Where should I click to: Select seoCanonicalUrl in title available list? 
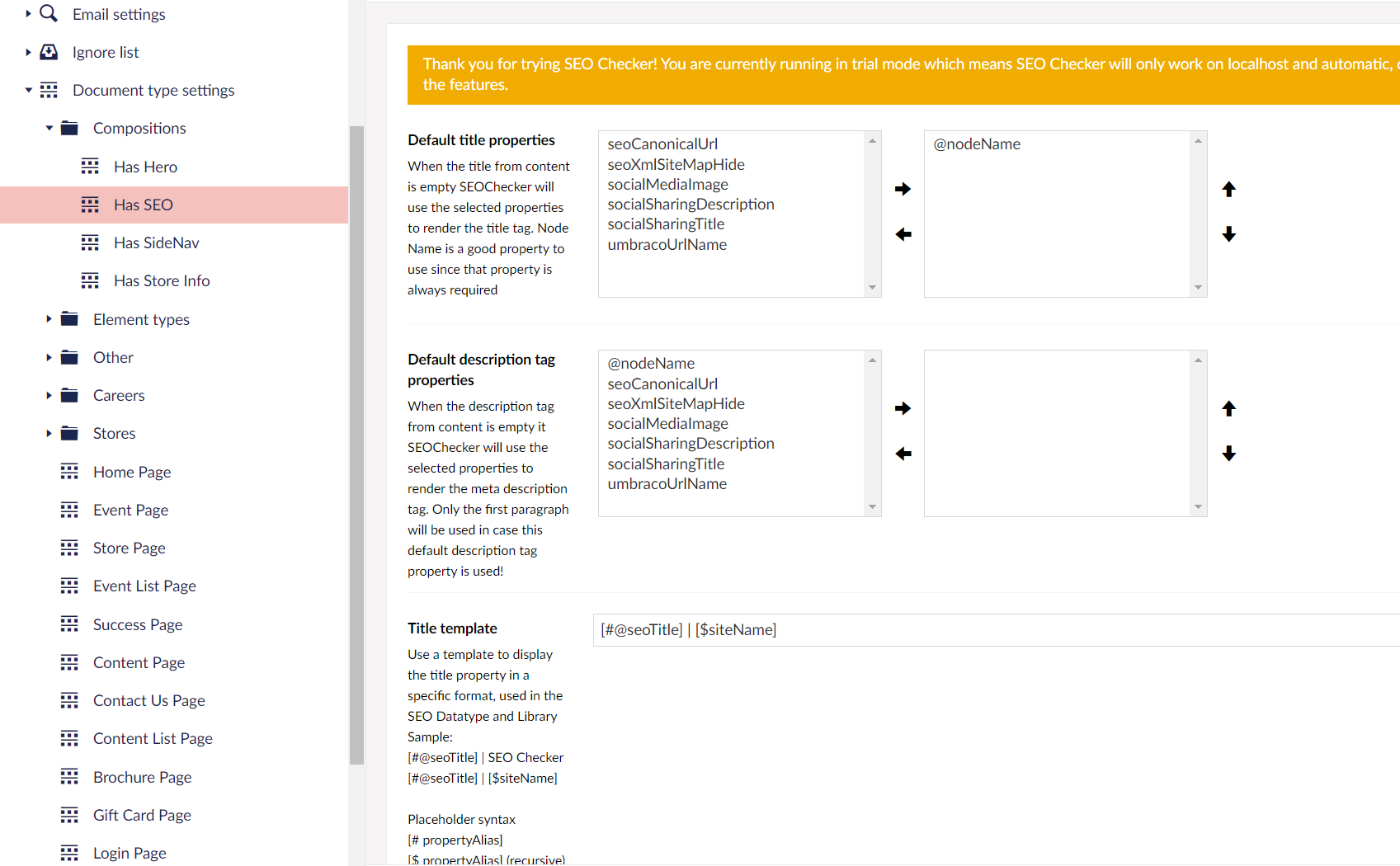coord(662,144)
